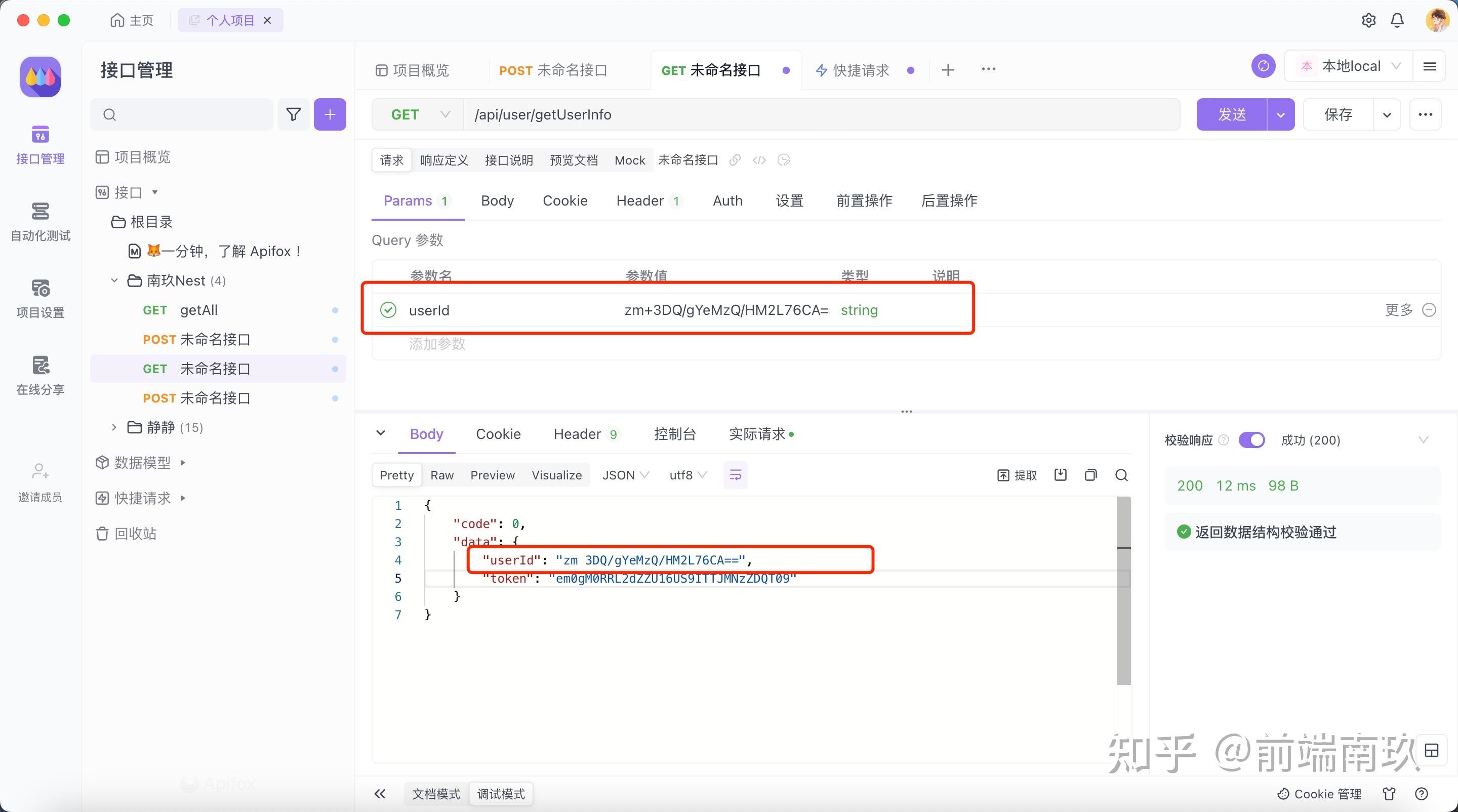
Task: Click the response body vertical scrollbar
Action: point(1123,591)
